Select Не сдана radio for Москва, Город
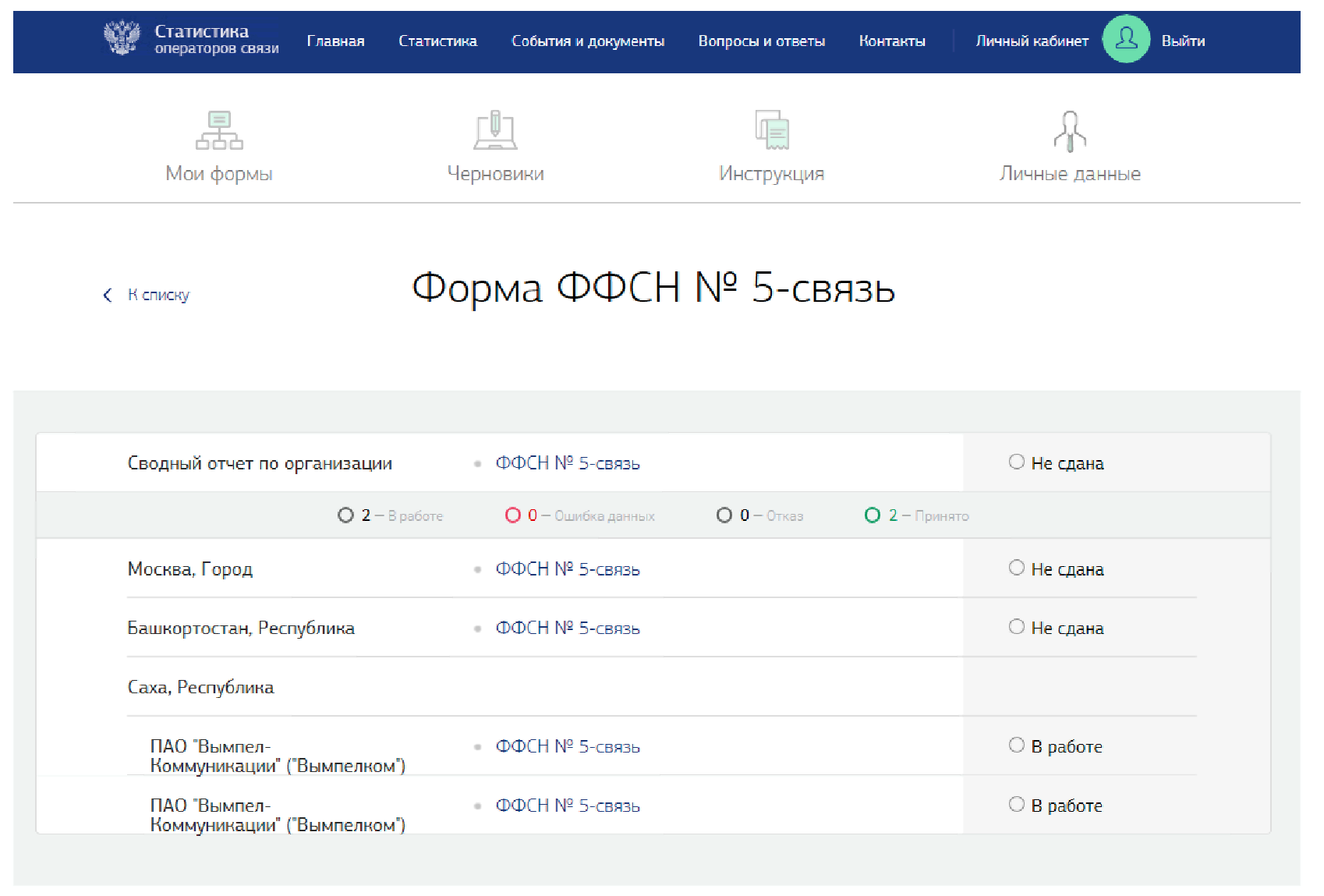The width and height of the screenshot is (1324, 896). [1016, 568]
